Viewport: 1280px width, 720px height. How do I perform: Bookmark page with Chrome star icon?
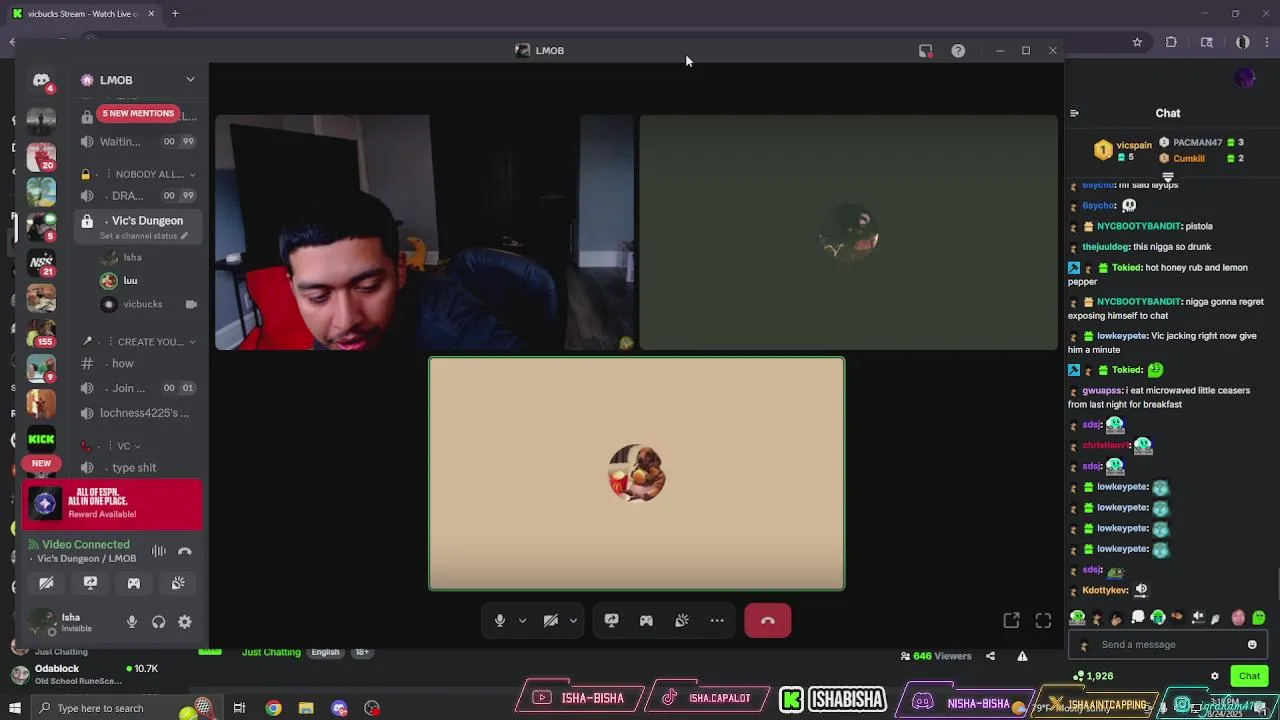pos(1137,42)
